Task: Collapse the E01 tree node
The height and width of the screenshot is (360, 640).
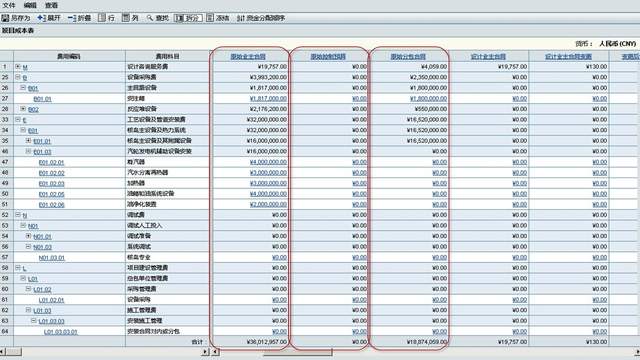Action: coord(23,130)
